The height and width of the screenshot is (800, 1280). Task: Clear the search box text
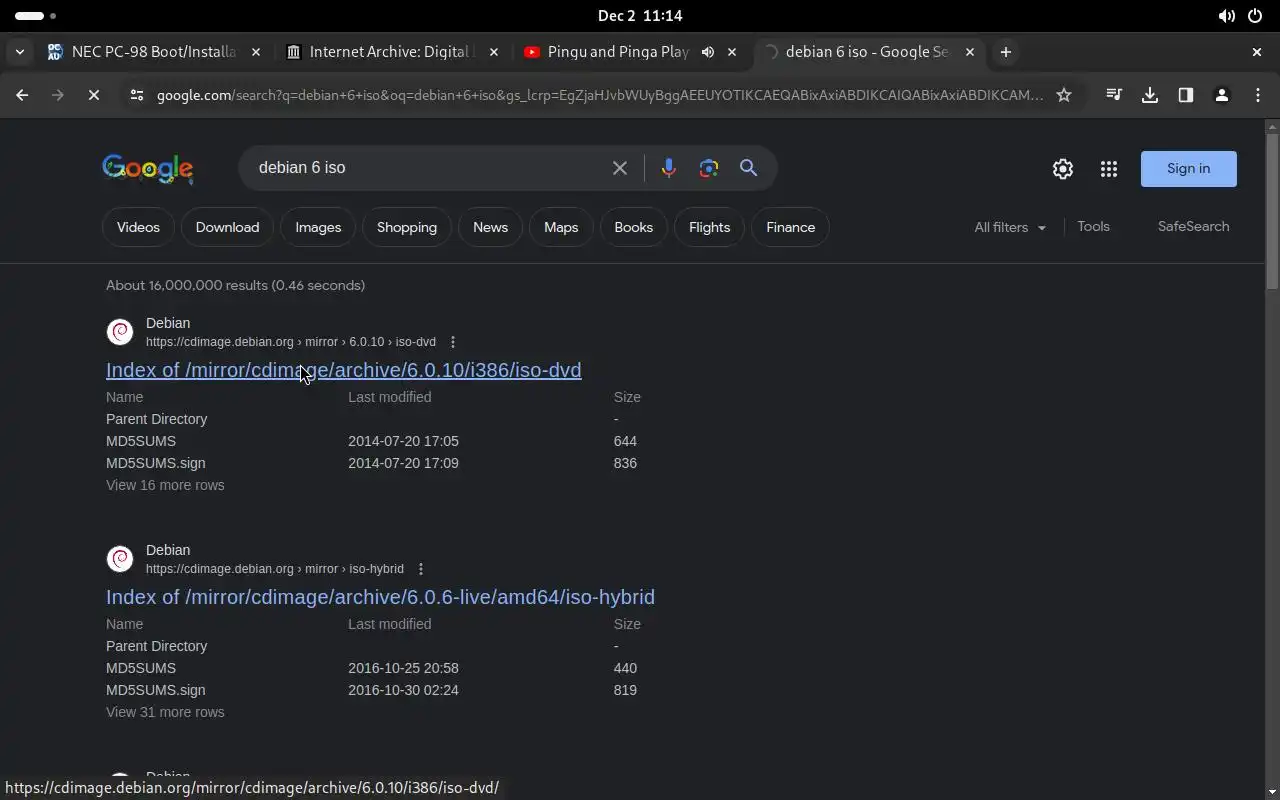tap(620, 168)
